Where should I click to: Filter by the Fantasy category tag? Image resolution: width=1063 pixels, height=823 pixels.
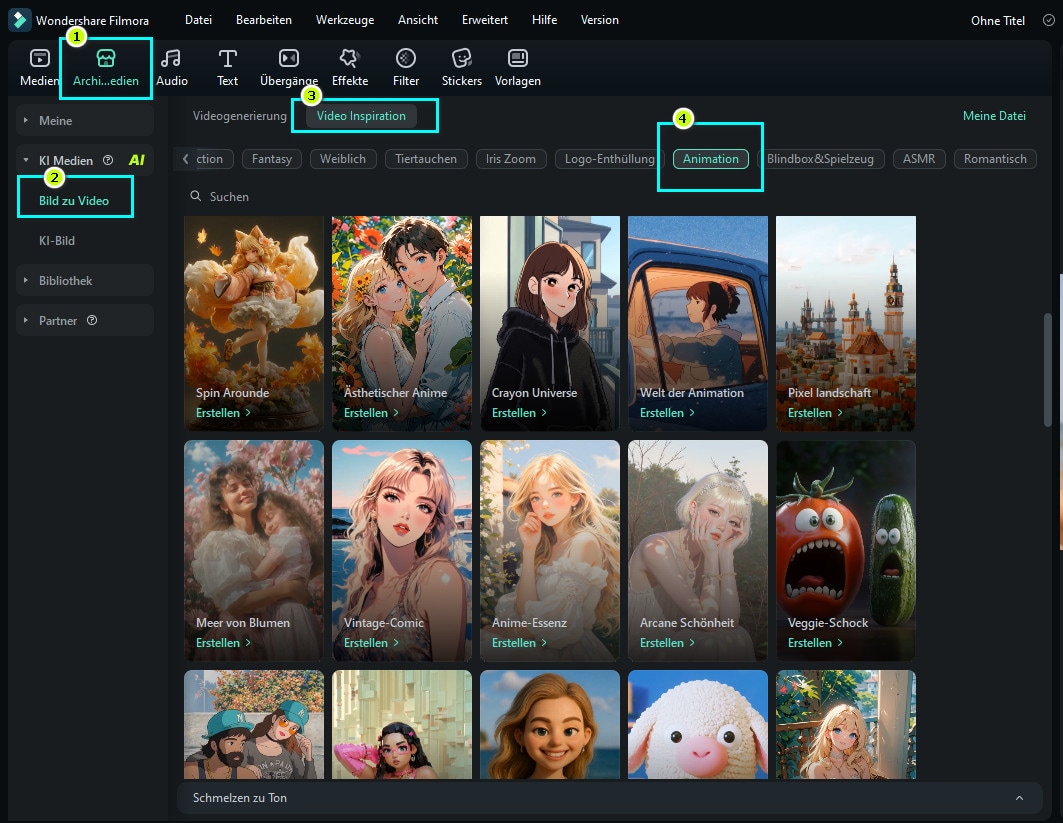click(x=272, y=159)
